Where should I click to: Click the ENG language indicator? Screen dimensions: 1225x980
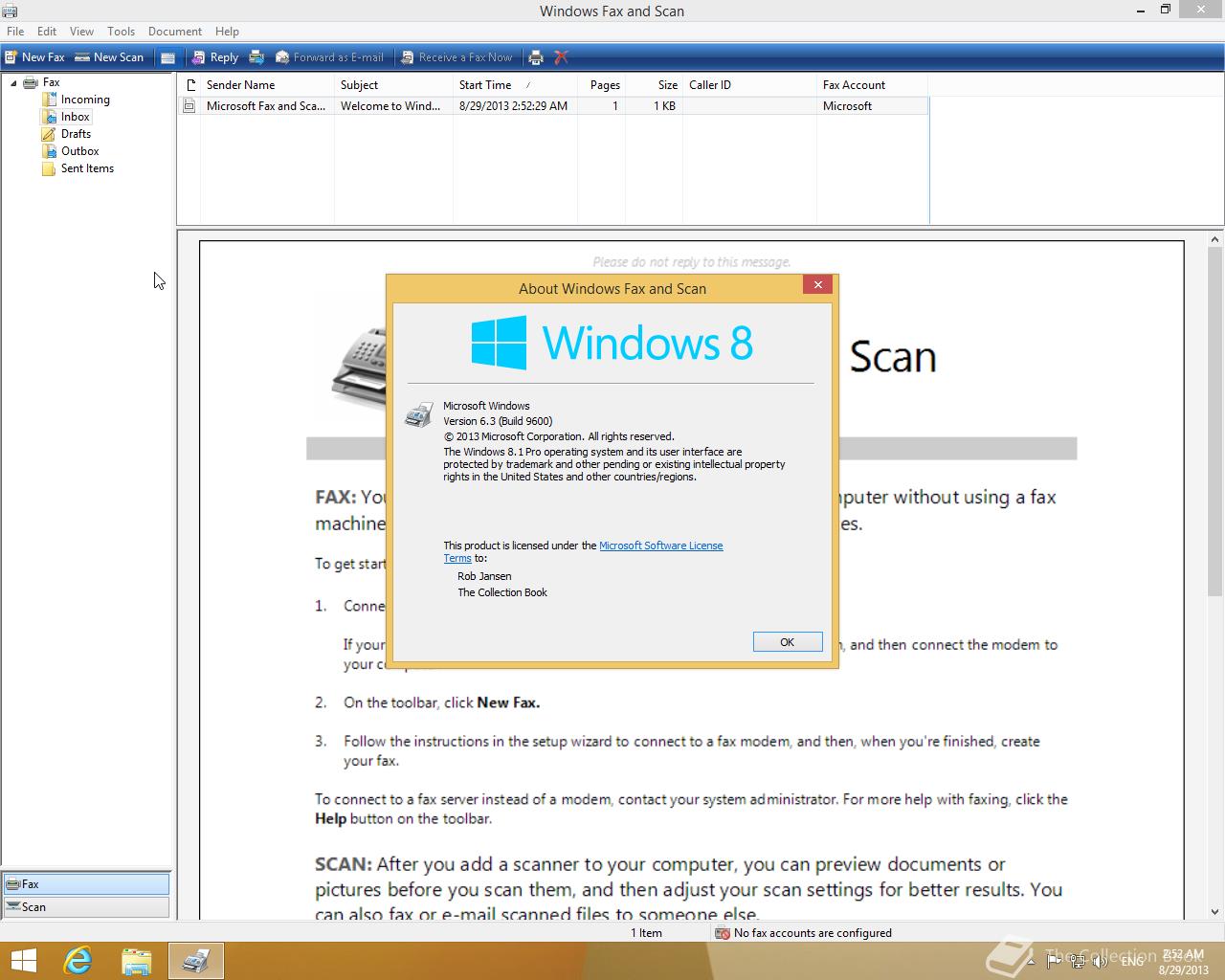[x=1132, y=961]
